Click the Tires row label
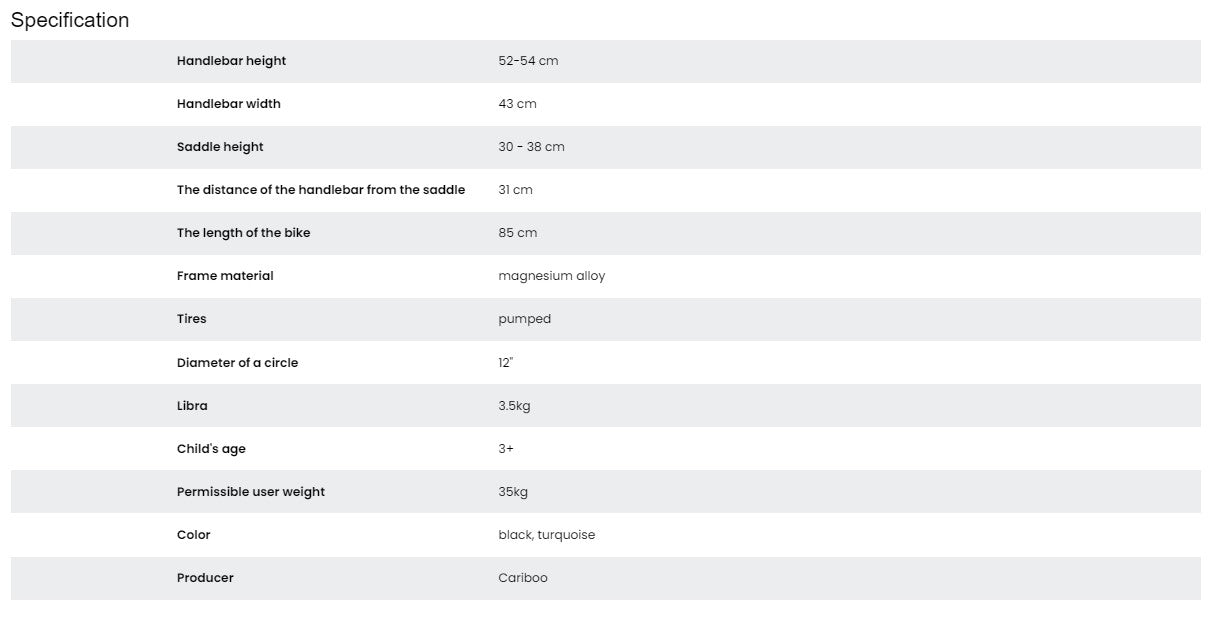1217x617 pixels. tap(192, 319)
